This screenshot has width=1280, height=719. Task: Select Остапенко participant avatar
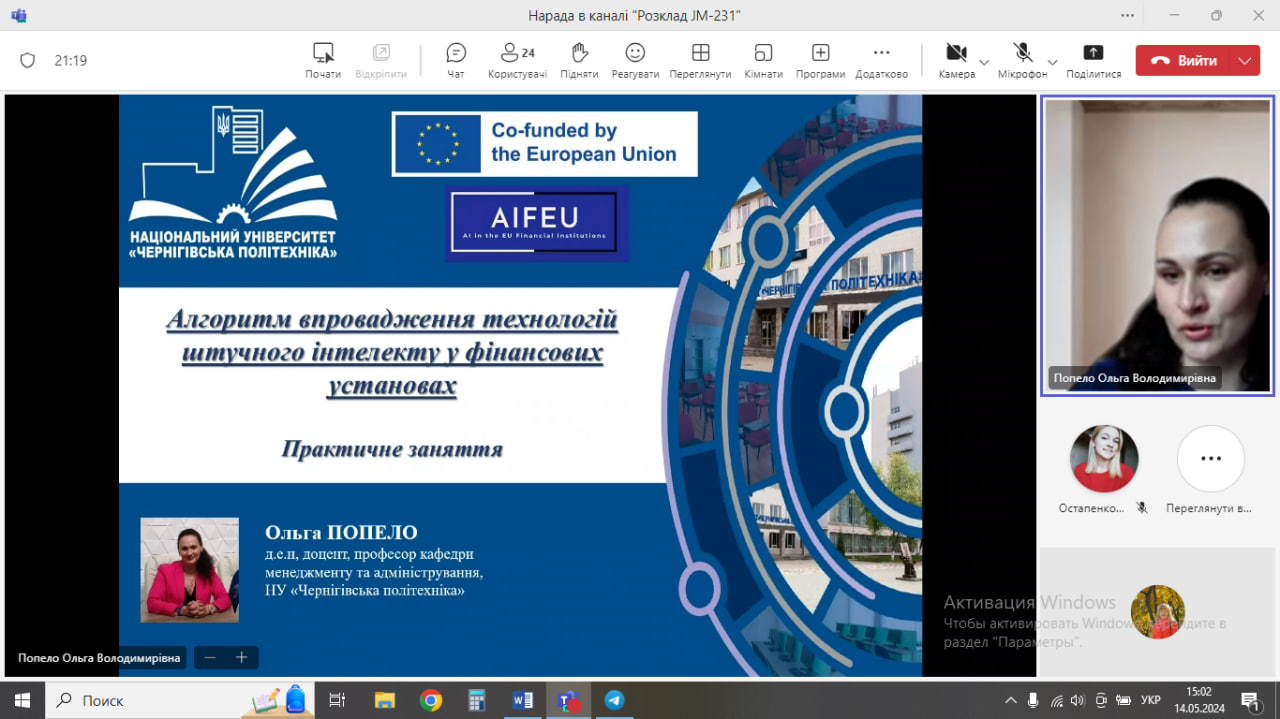[1104, 459]
